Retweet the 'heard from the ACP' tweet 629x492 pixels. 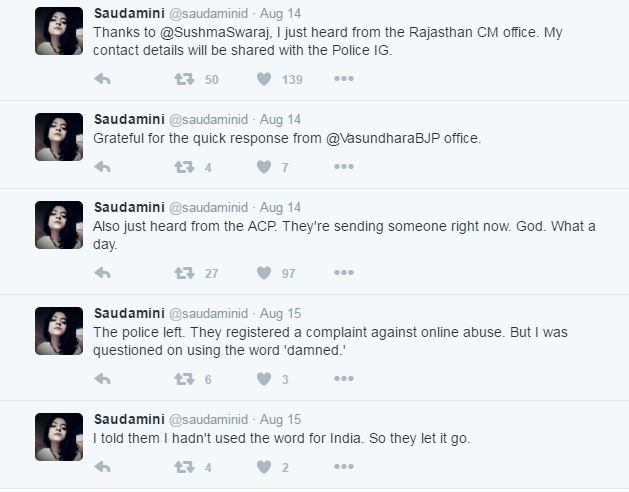coord(184,273)
